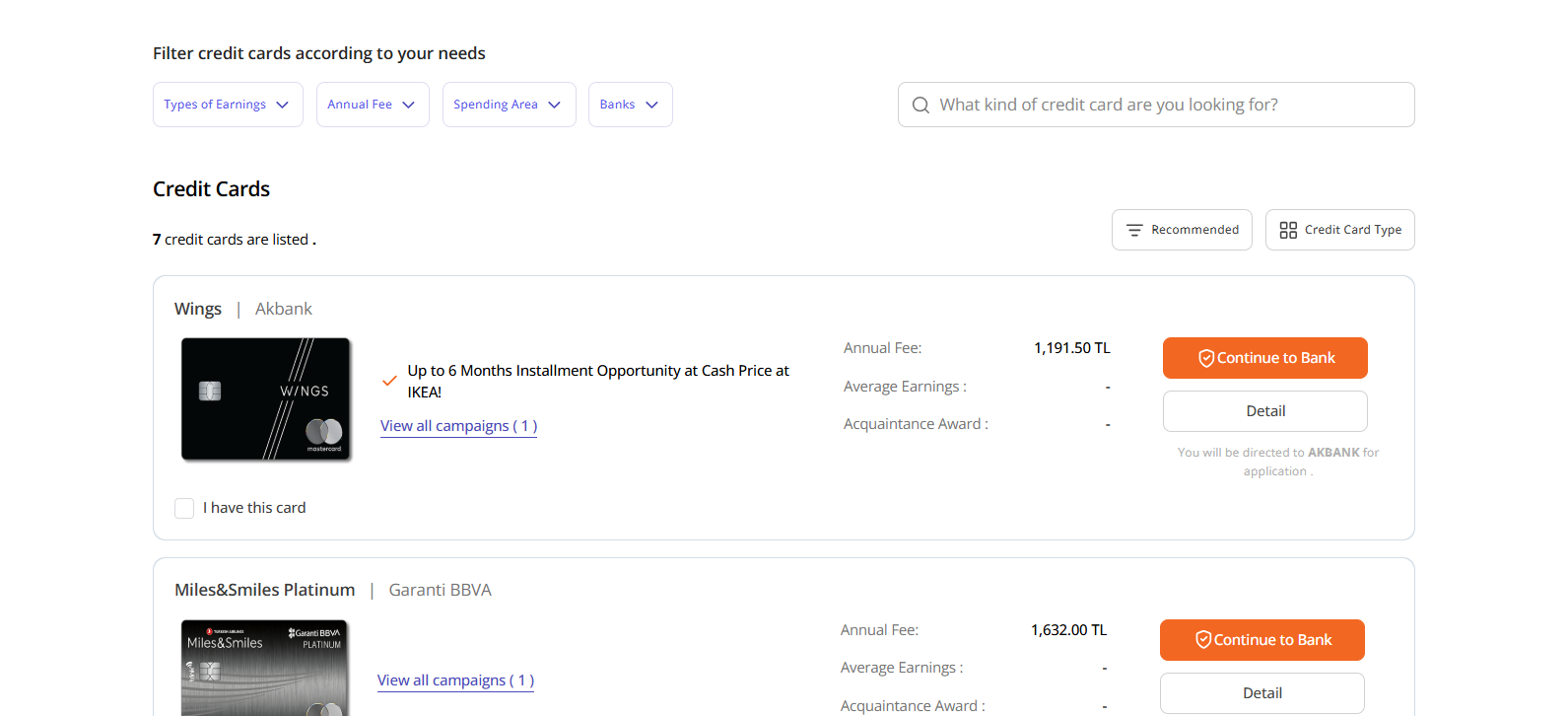Viewport: 1568px width, 716px height.
Task: View all campaigns for Miles&Smiles Platinum
Action: 455,680
